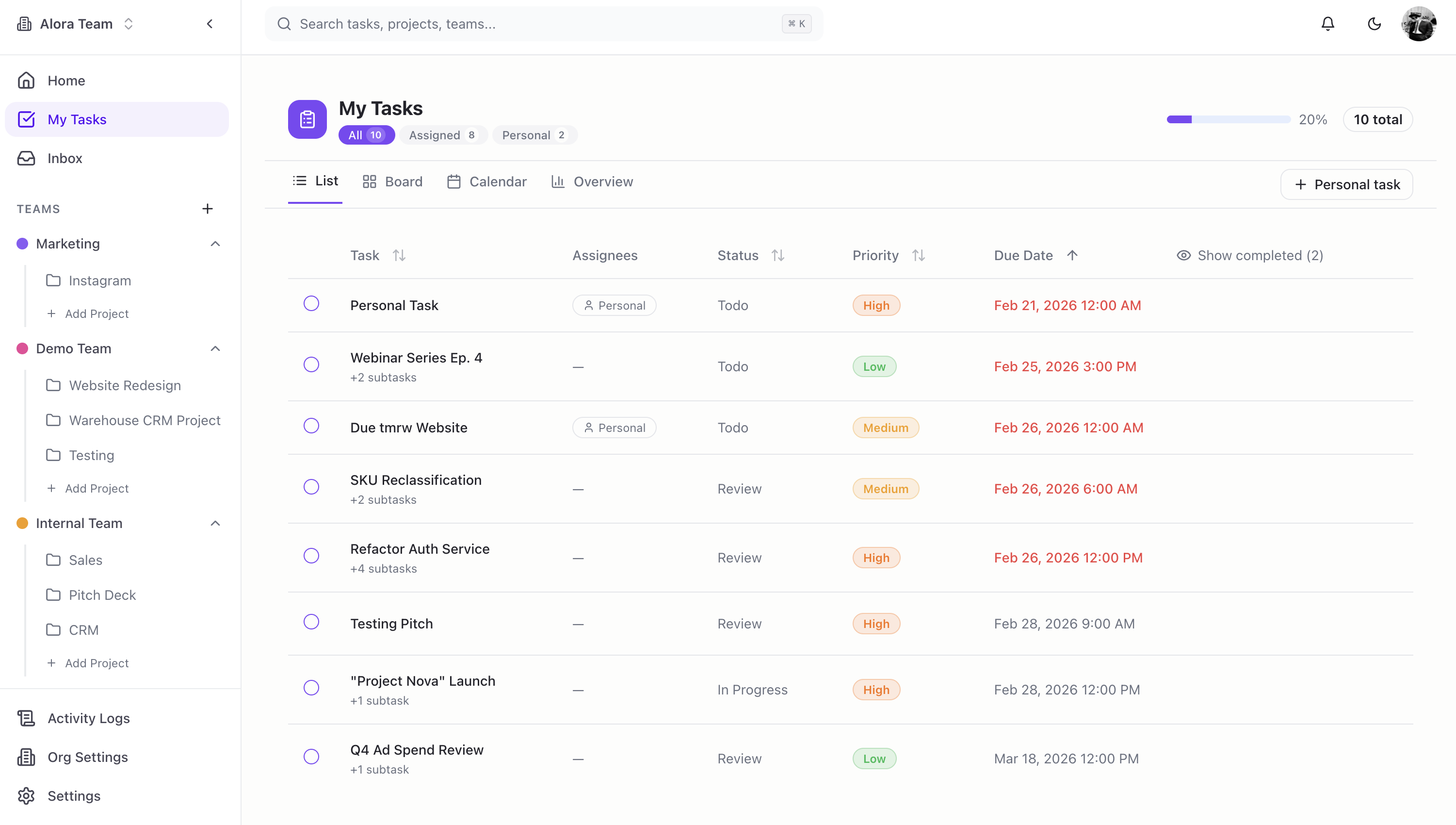Filter by Assigned 8 tasks
This screenshot has width=1456, height=825.
click(443, 135)
